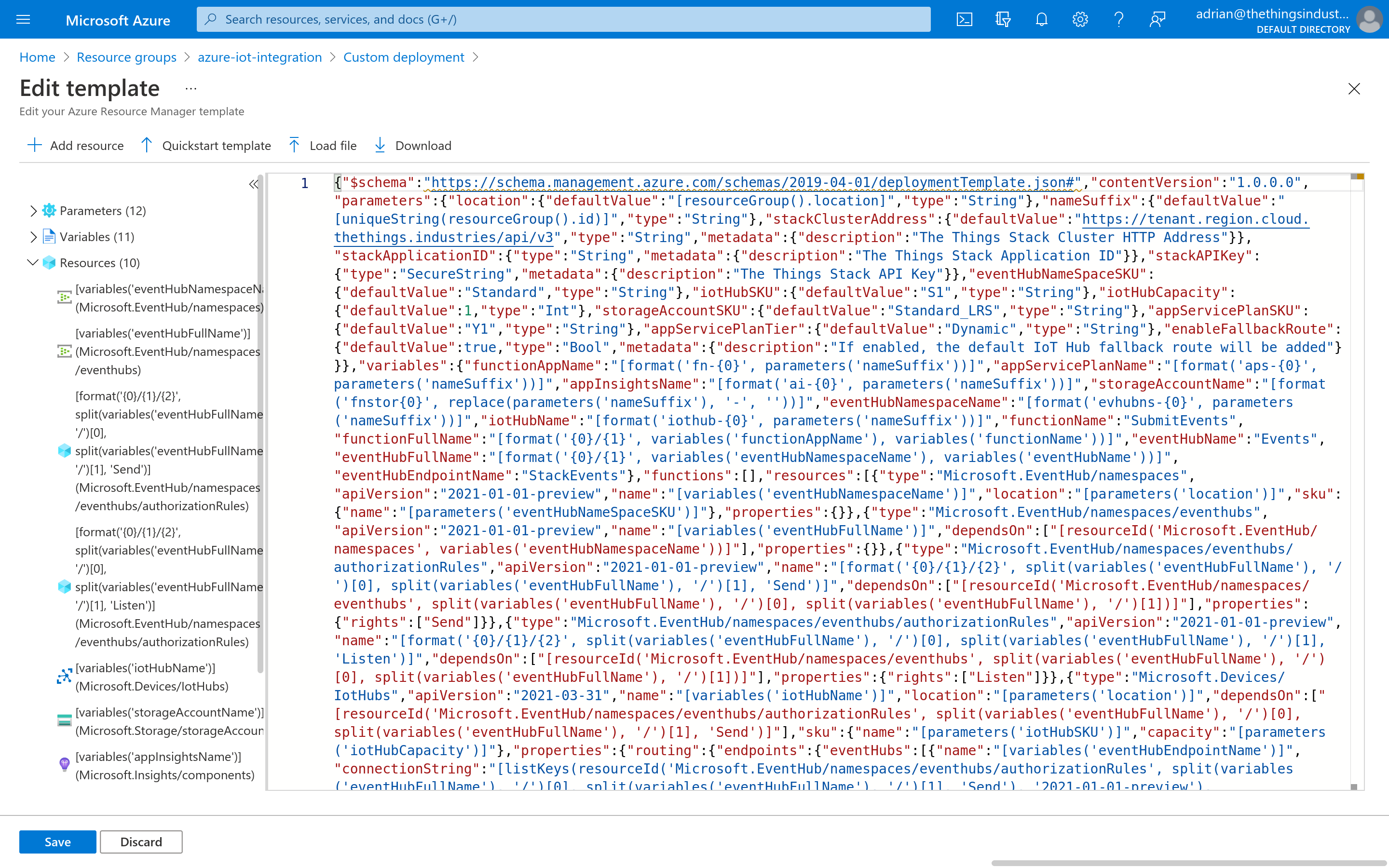
Task: Open the hamburger portal menu
Action: point(23,19)
